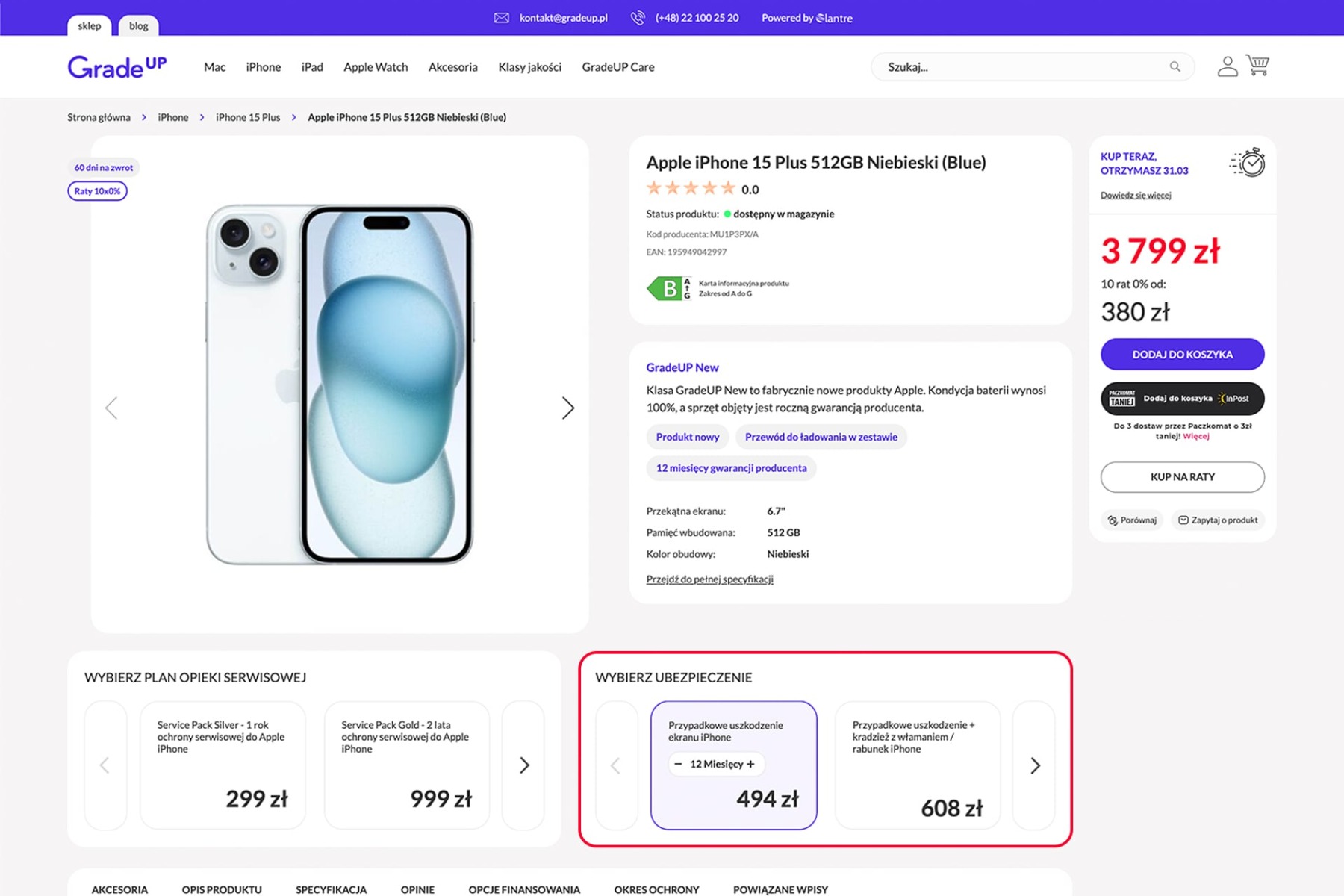Show previous product image with left arrow
1344x896 pixels.
click(x=111, y=408)
